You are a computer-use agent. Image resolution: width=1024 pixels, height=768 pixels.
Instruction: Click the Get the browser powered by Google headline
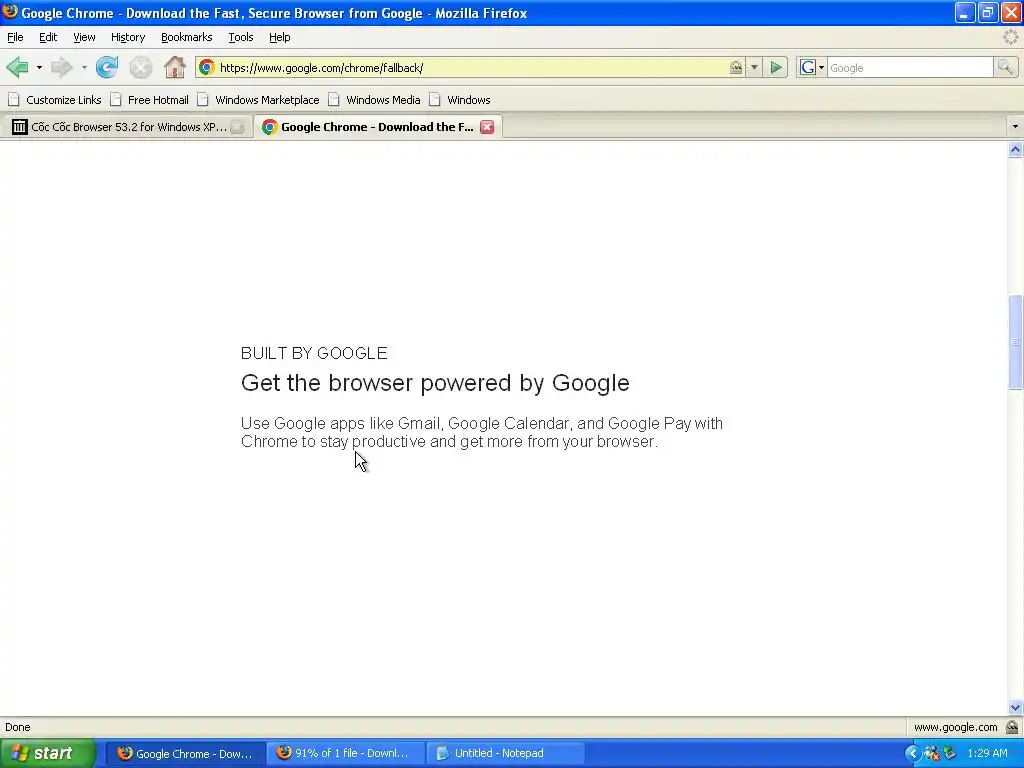tap(435, 383)
